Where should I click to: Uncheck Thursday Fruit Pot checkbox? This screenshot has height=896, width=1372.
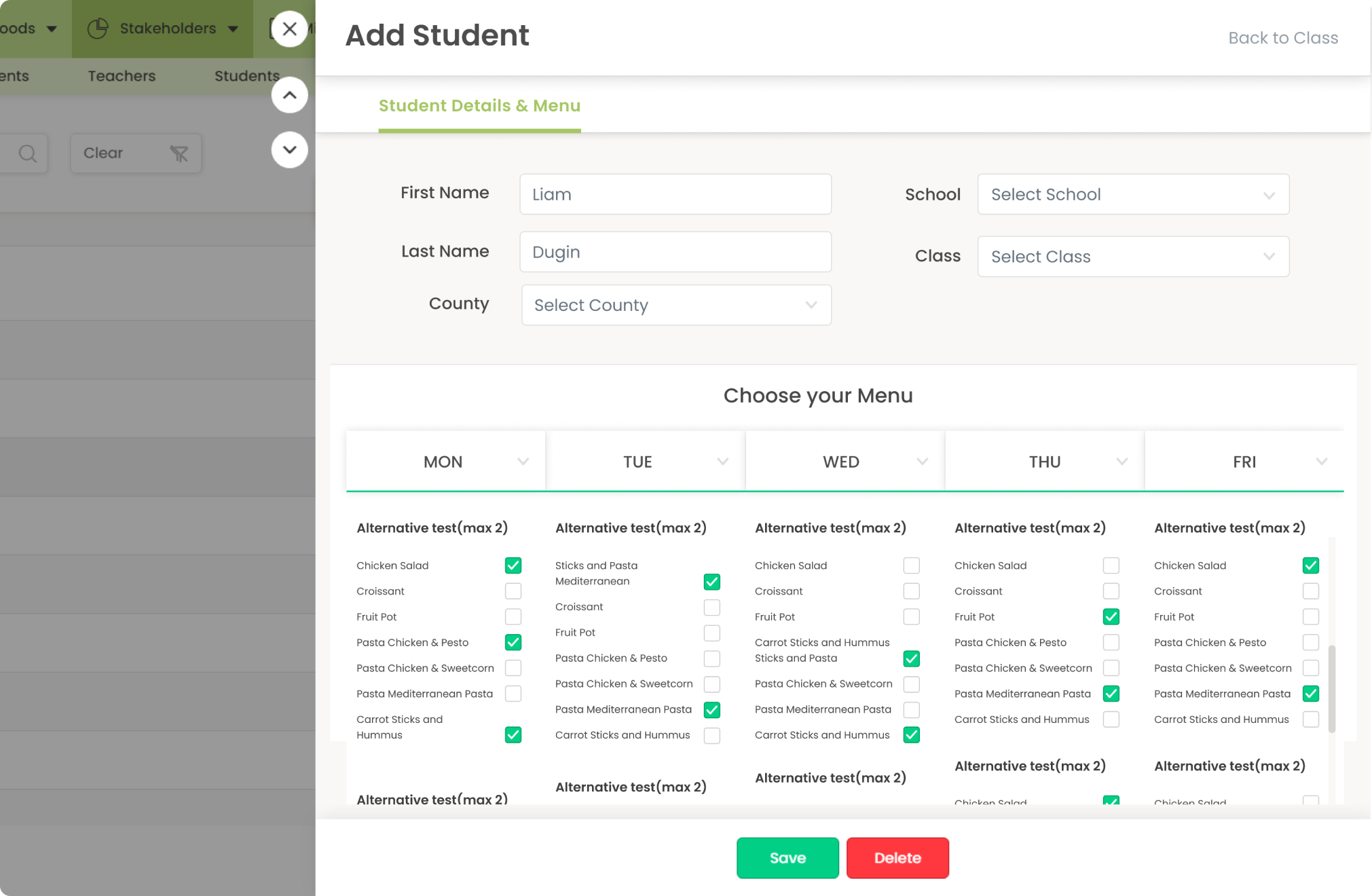(x=1111, y=616)
